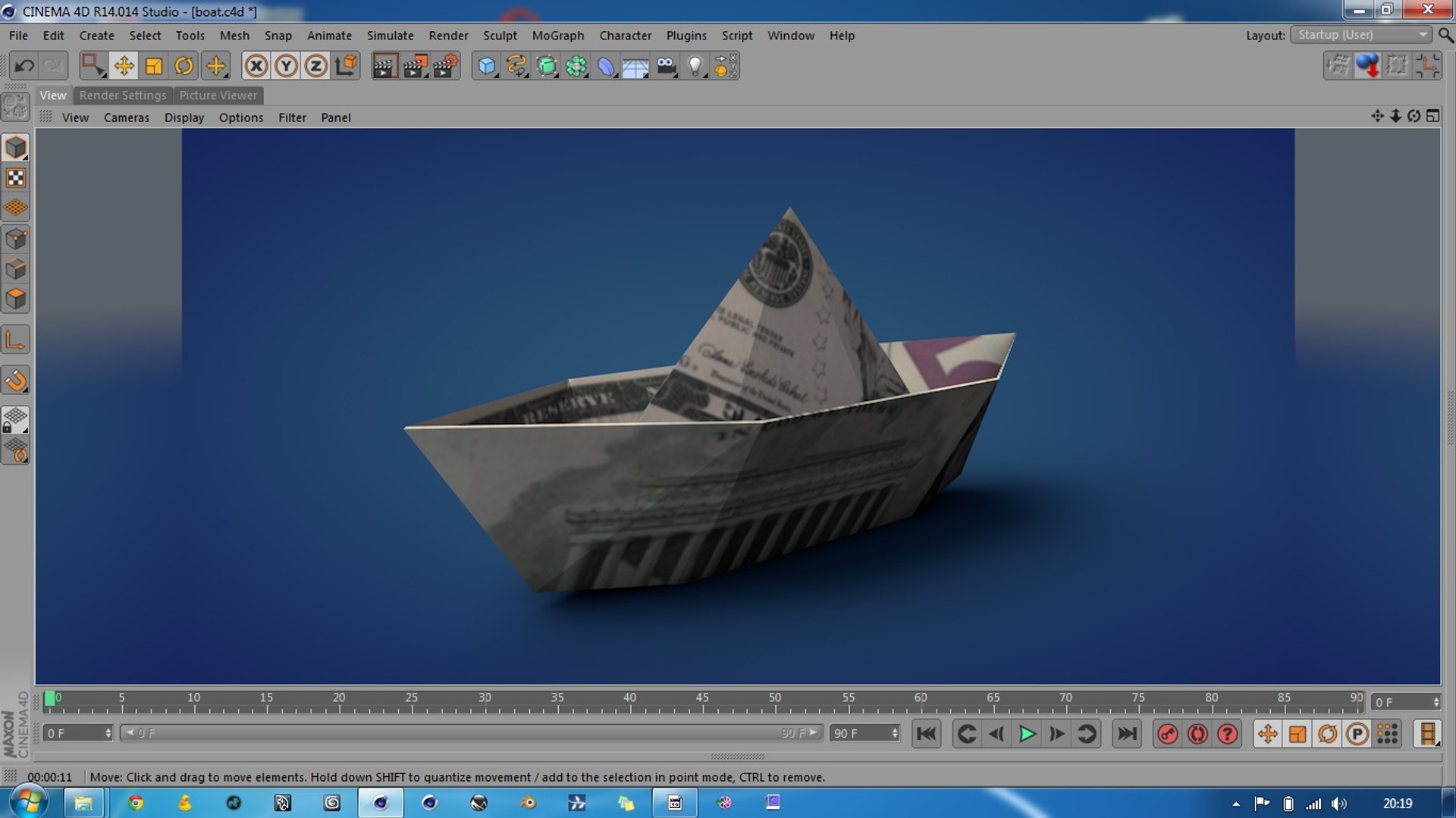Toggle Enable Snap magnet icon
The width and height of the screenshot is (1456, 818).
pos(16,380)
